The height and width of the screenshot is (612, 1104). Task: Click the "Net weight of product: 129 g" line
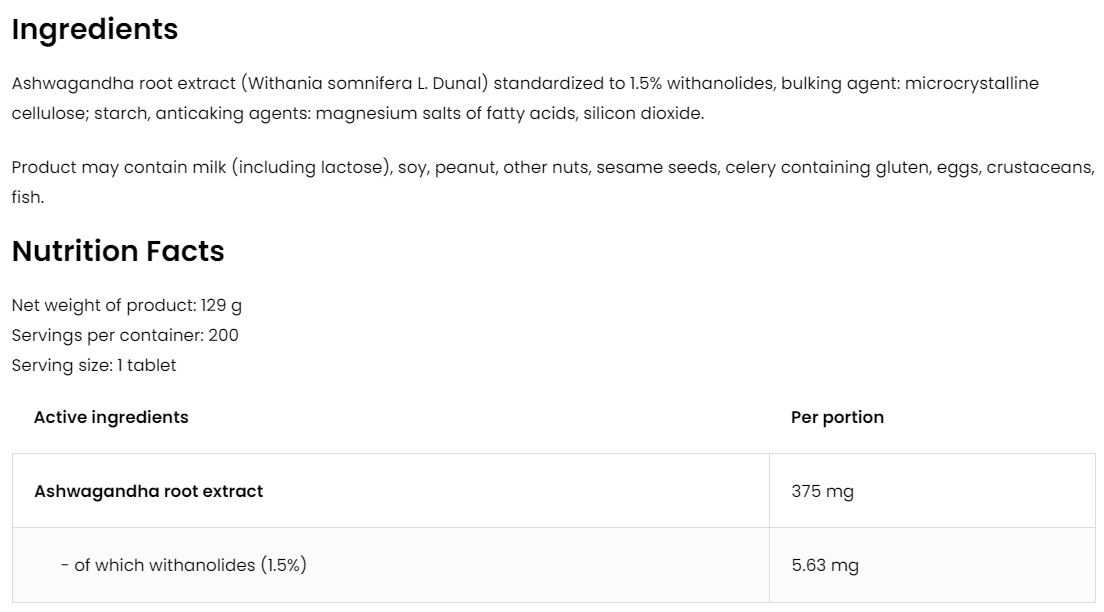[x=127, y=305]
